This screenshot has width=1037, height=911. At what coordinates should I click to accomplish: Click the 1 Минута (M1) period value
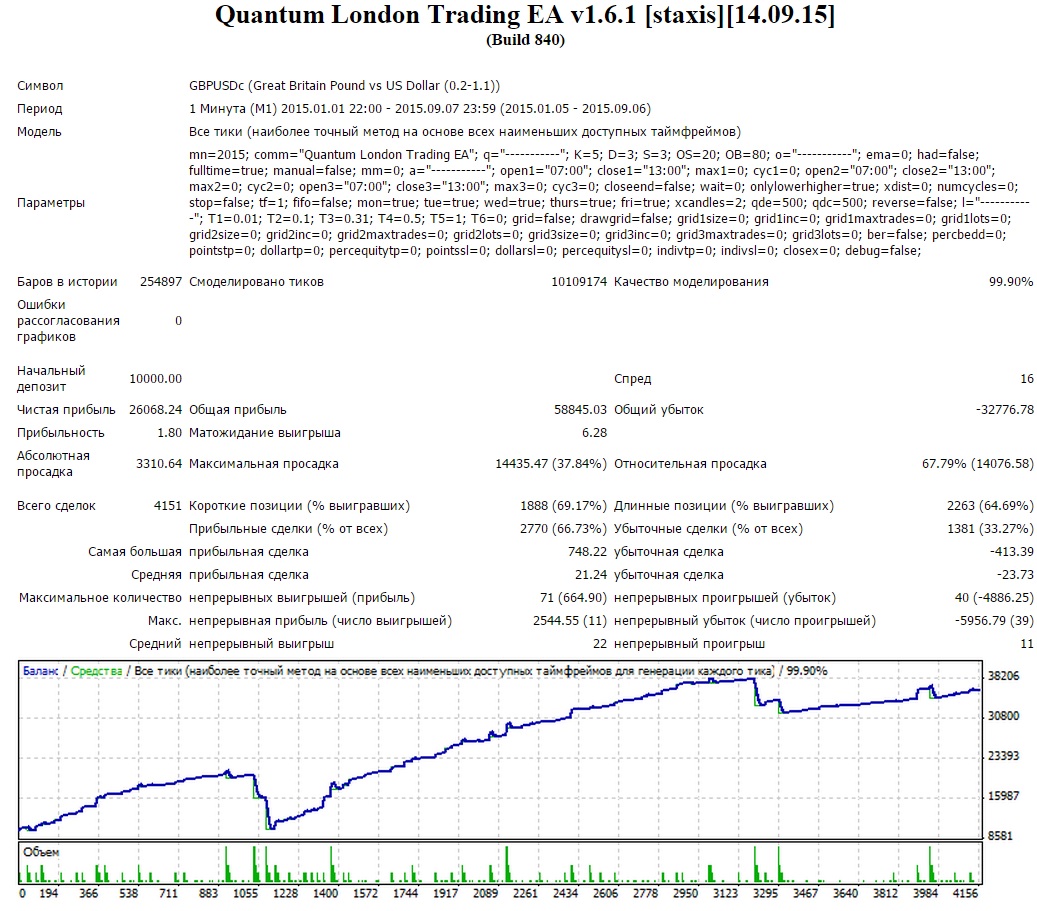click(420, 108)
